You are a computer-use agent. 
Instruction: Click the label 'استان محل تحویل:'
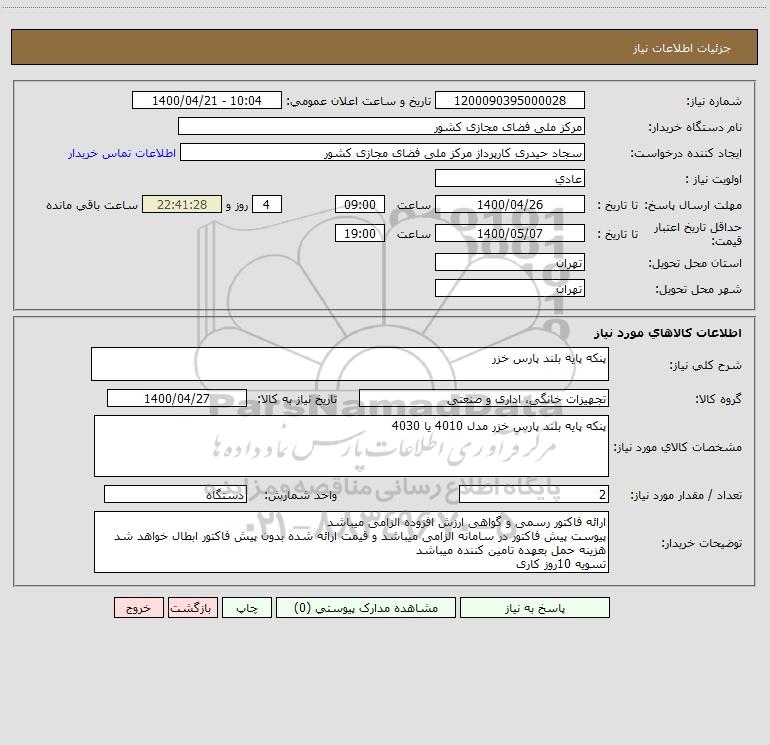[x=695, y=263]
